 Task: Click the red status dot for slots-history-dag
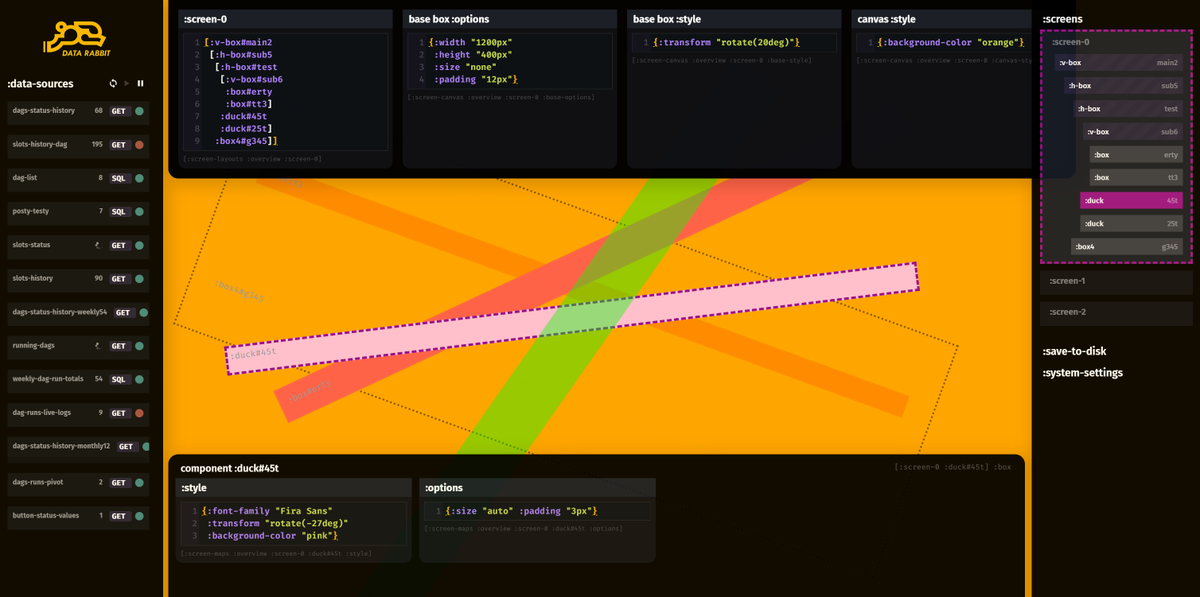139,145
